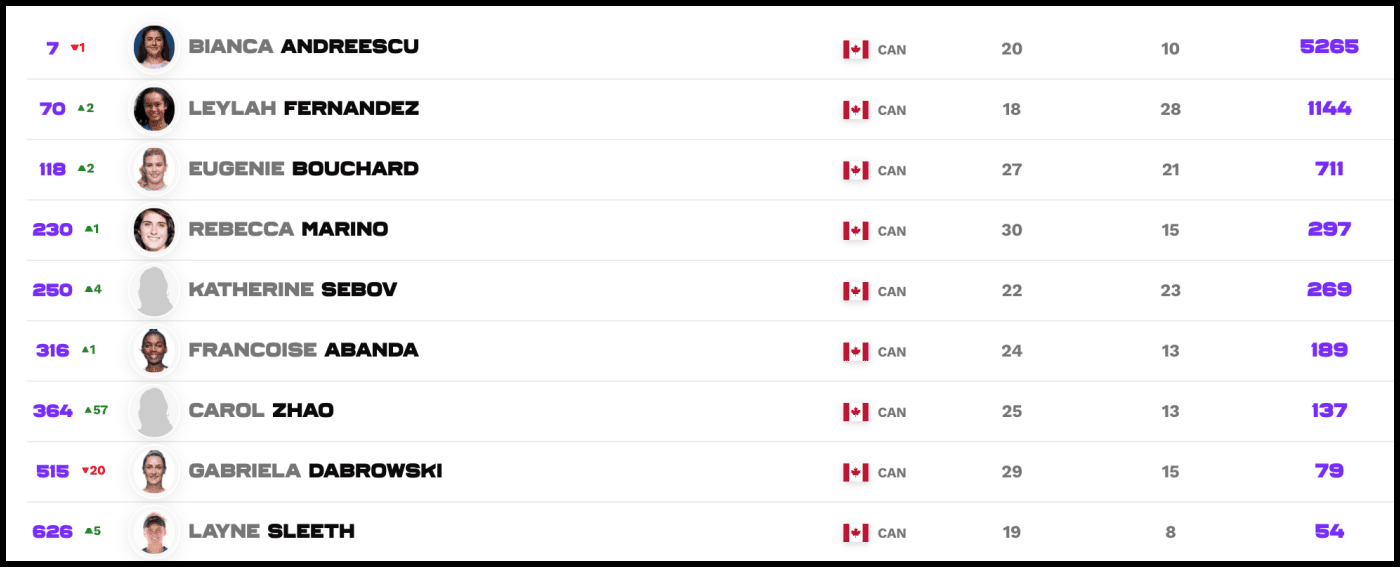Viewport: 1400px width, 567px height.
Task: Click Leylah Fernandez's avatar photo
Action: click(154, 108)
